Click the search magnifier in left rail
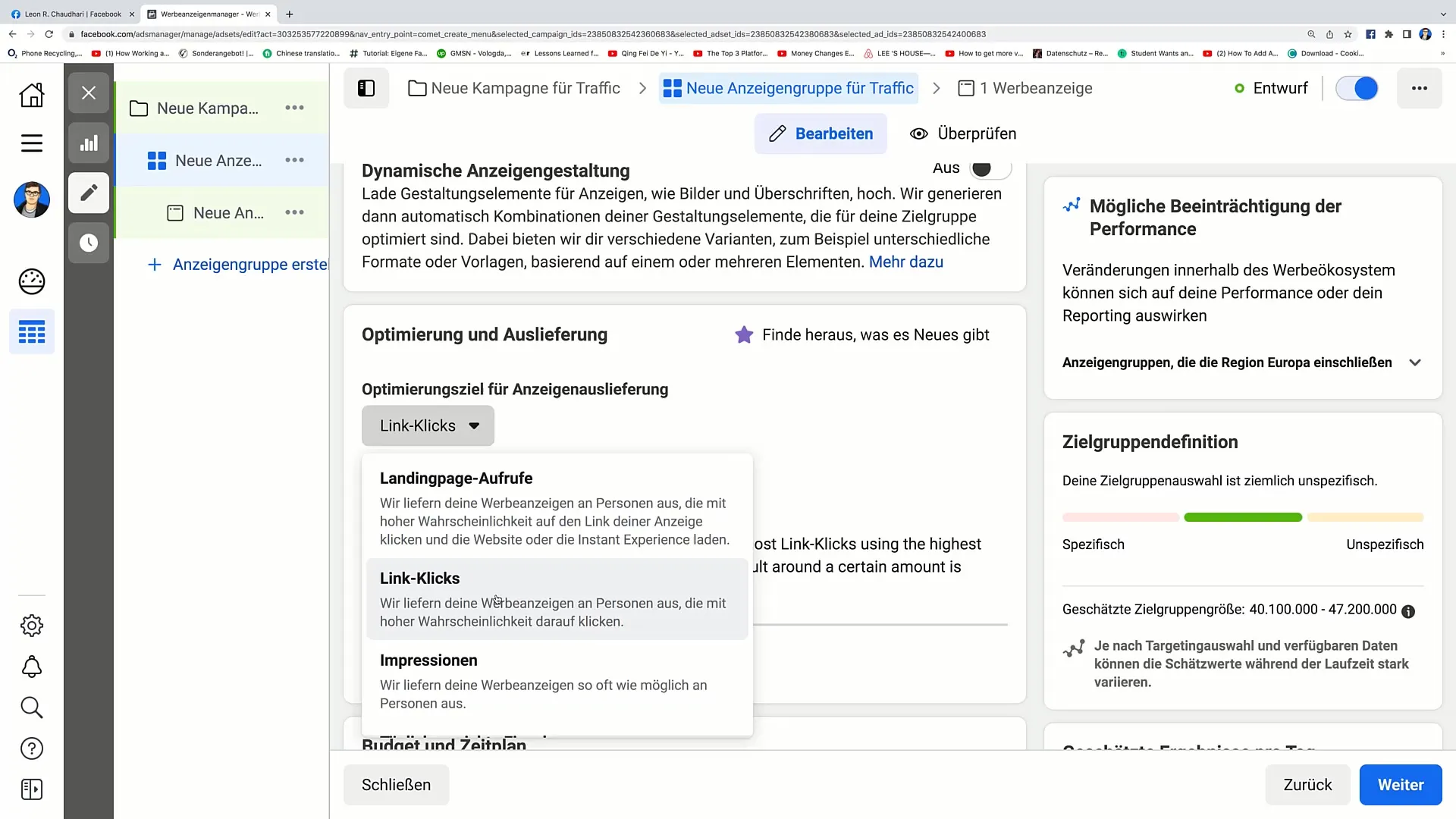Viewport: 1456px width, 819px height. tap(32, 708)
